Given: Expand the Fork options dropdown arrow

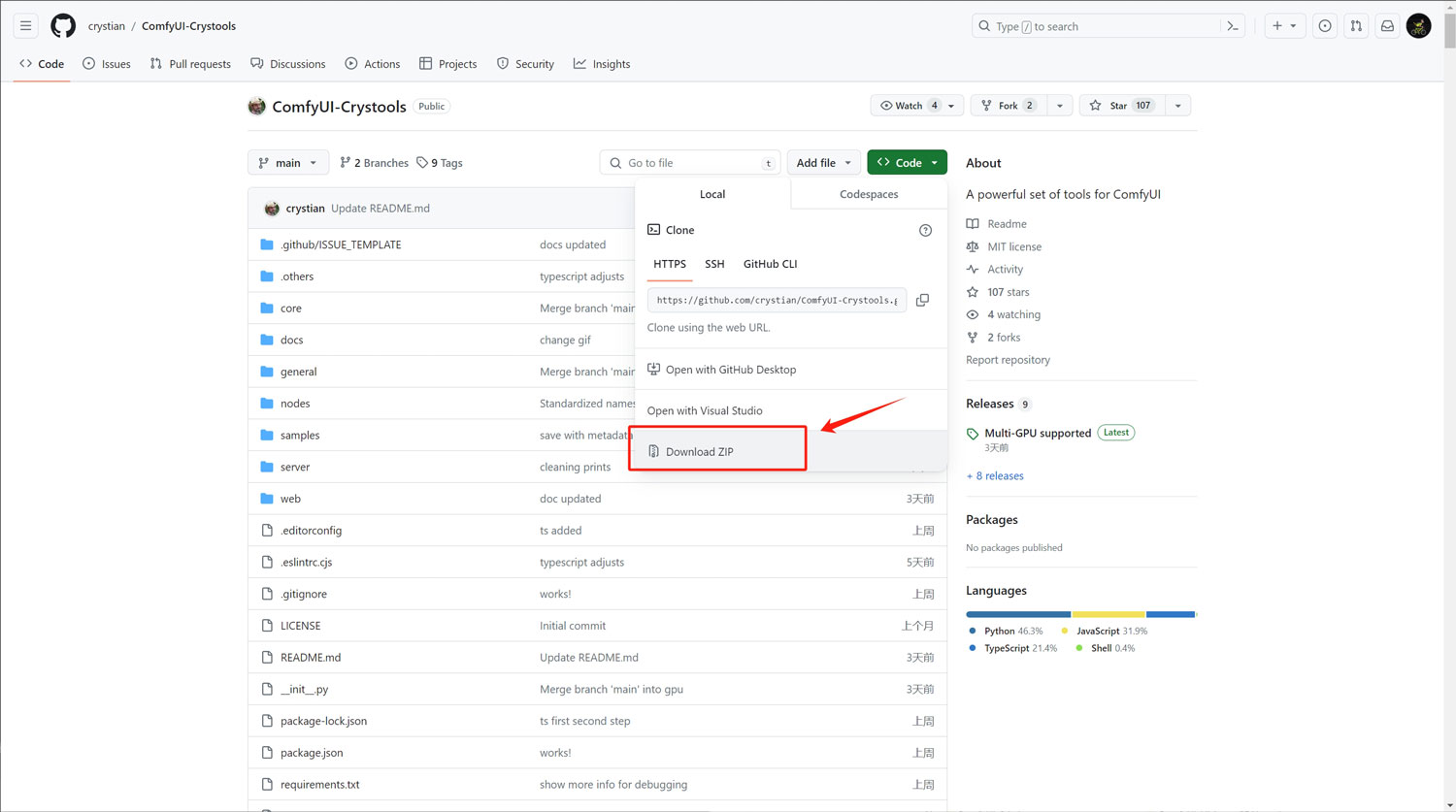Looking at the screenshot, I should [x=1060, y=106].
